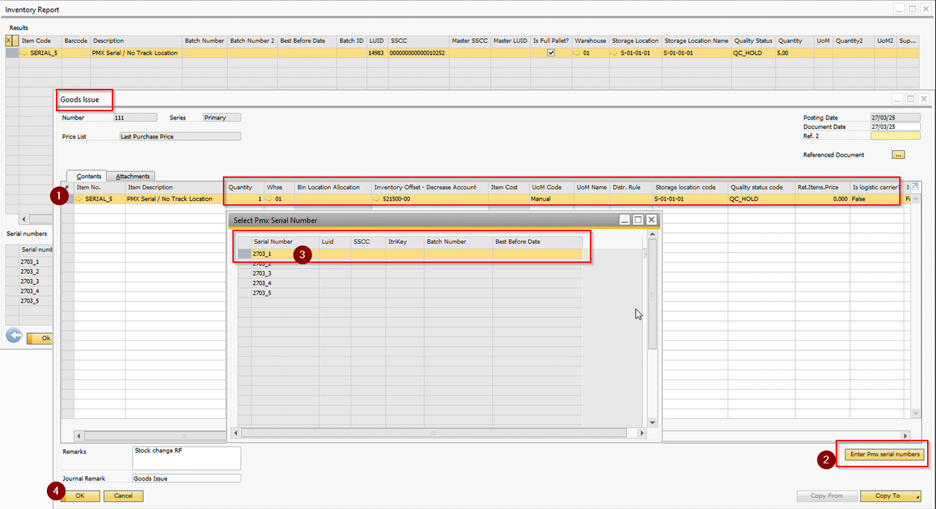Open the Inventory Offset account 521500-00 link arrow
936x509 pixels.
[377, 199]
